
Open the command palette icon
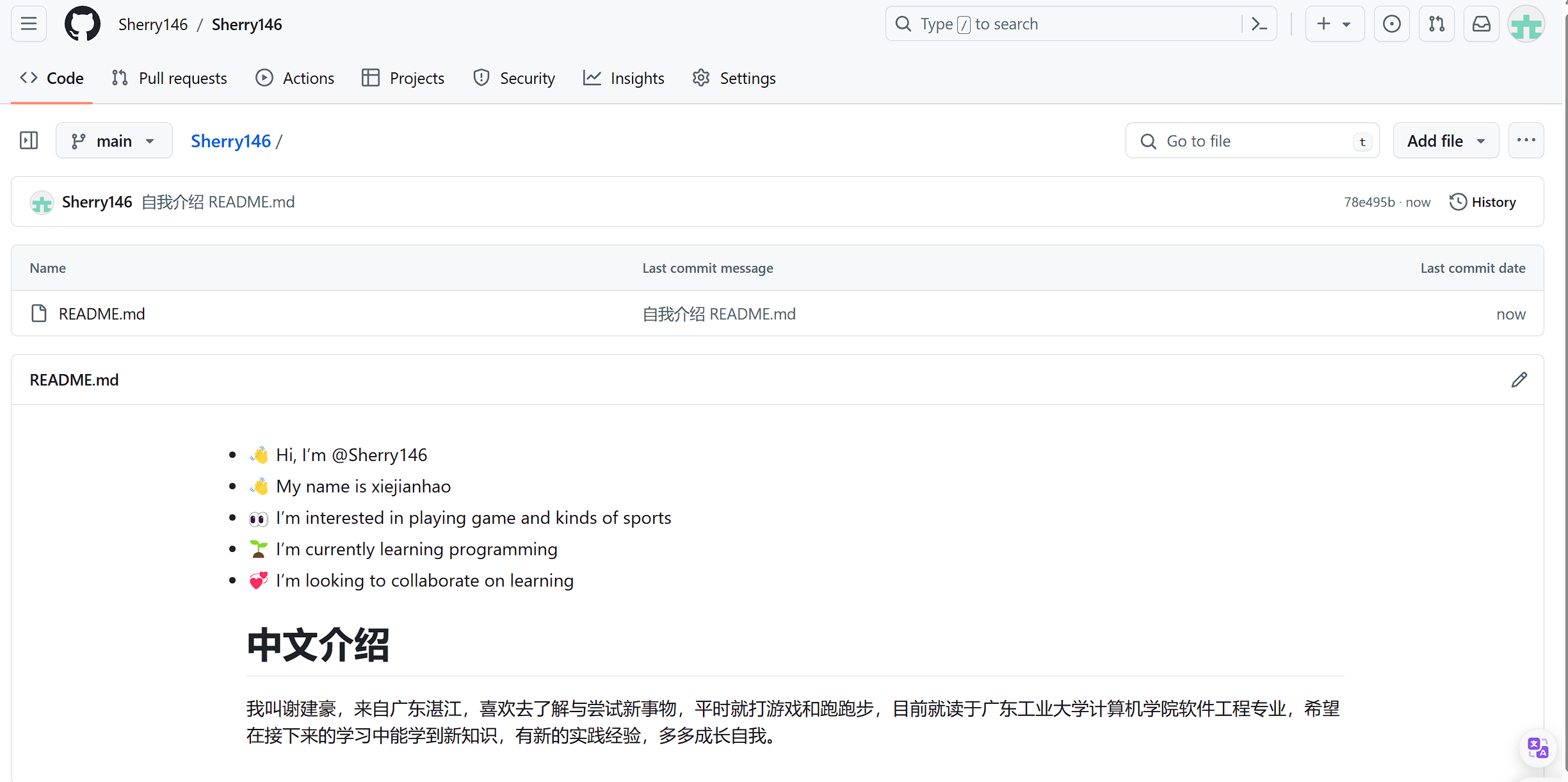click(1259, 24)
